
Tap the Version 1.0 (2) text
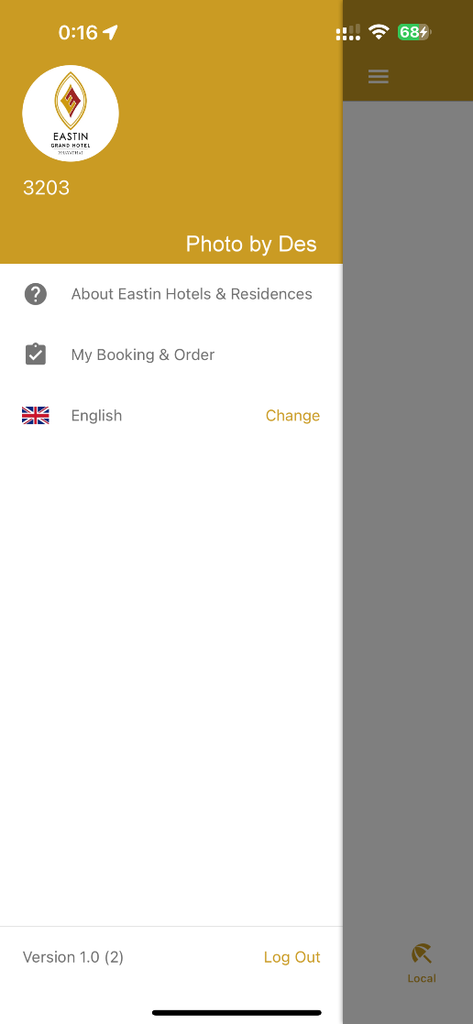pos(73,957)
